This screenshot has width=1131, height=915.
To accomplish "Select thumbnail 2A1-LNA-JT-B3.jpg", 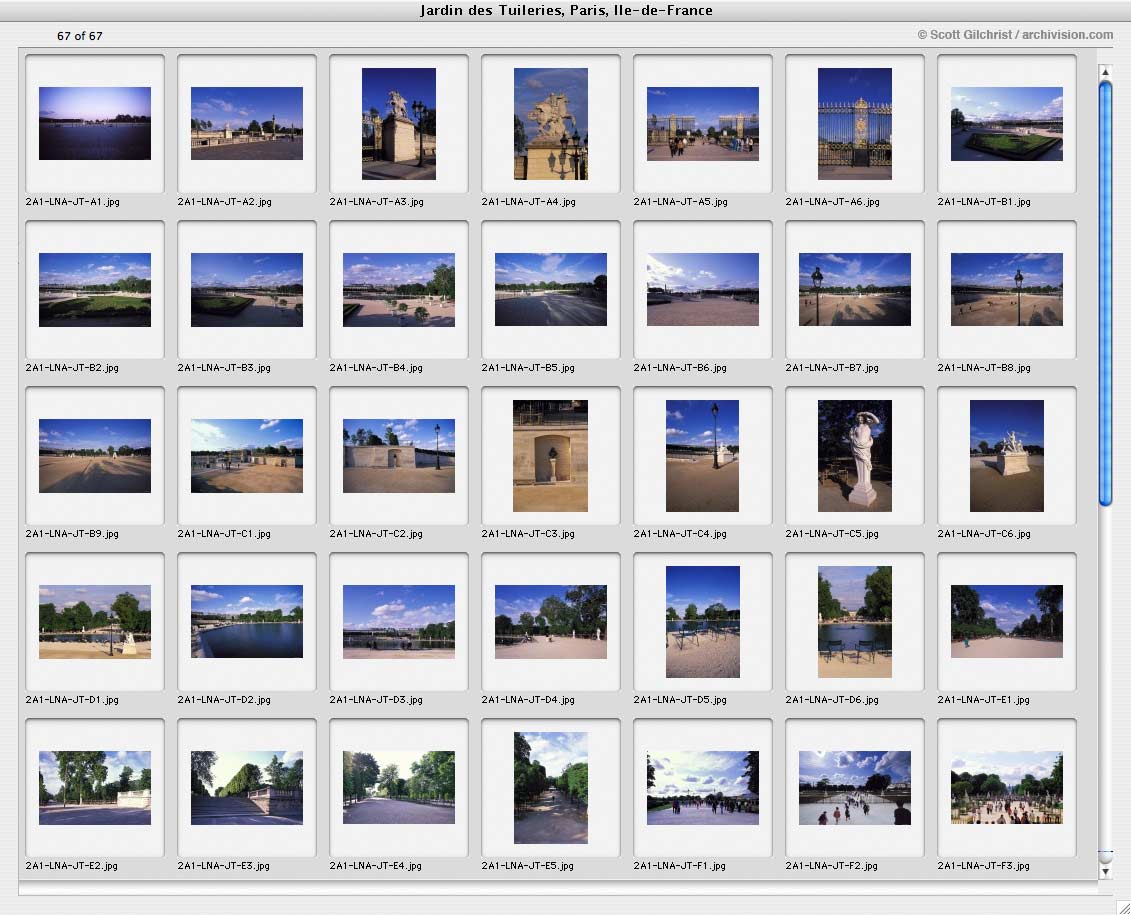I will pos(247,290).
